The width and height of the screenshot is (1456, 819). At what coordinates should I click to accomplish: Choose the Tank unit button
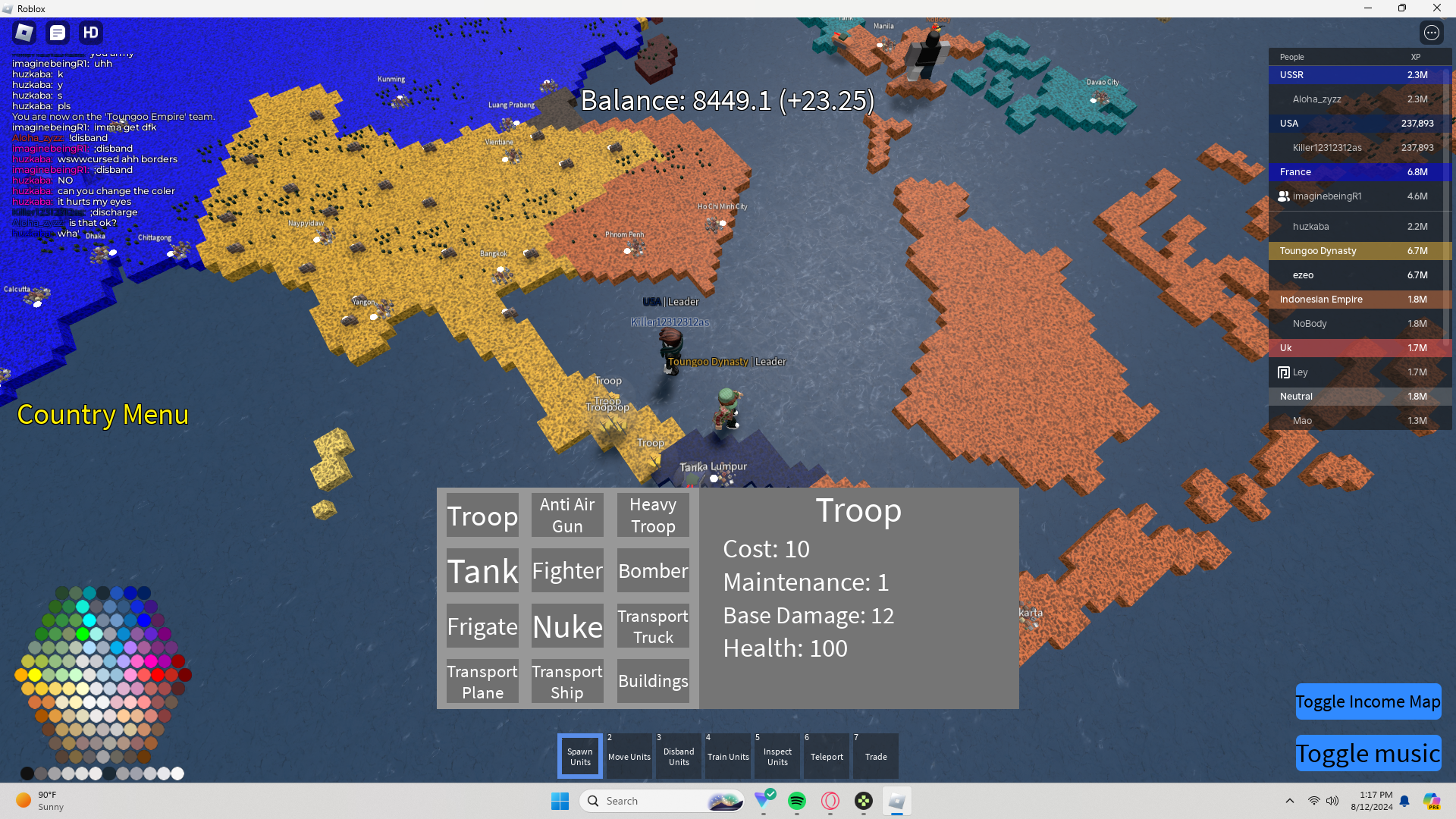point(482,571)
